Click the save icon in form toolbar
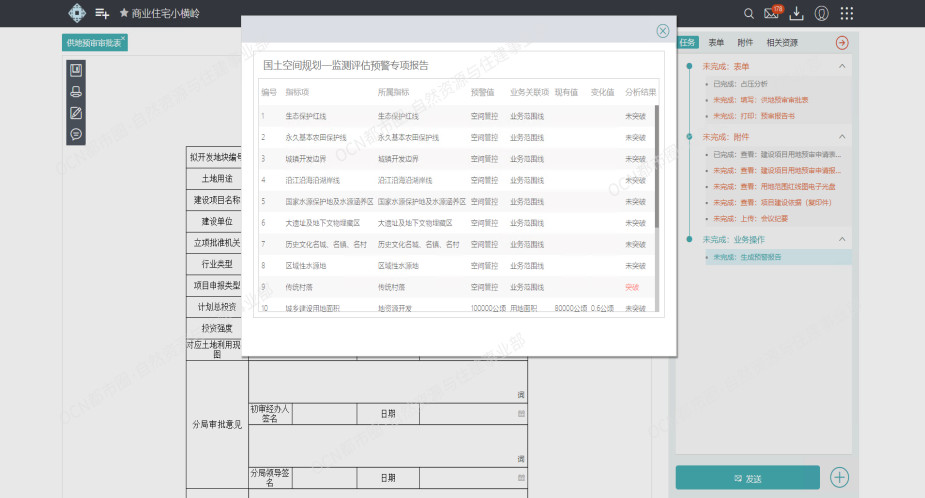Viewport: 925px width, 498px height. (x=76, y=70)
